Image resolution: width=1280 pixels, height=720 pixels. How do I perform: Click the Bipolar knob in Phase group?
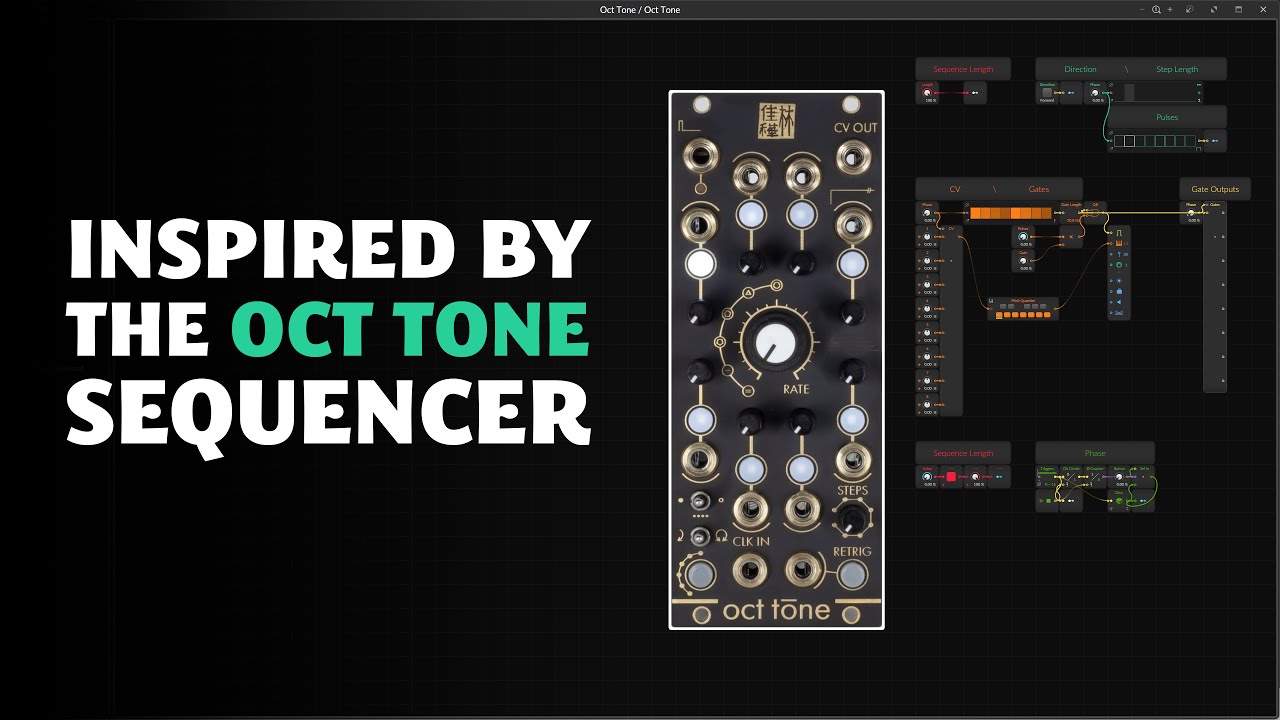(x=1119, y=477)
